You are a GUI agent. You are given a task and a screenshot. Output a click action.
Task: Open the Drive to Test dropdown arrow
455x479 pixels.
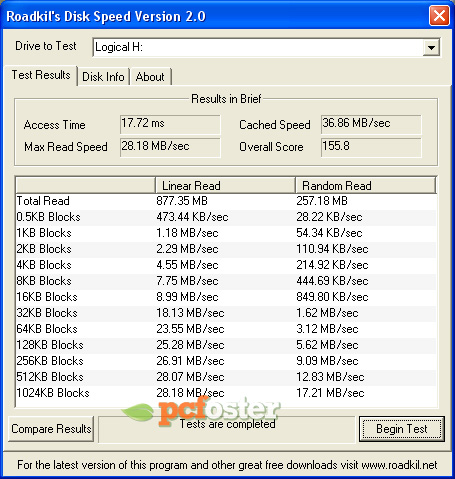[x=431, y=47]
